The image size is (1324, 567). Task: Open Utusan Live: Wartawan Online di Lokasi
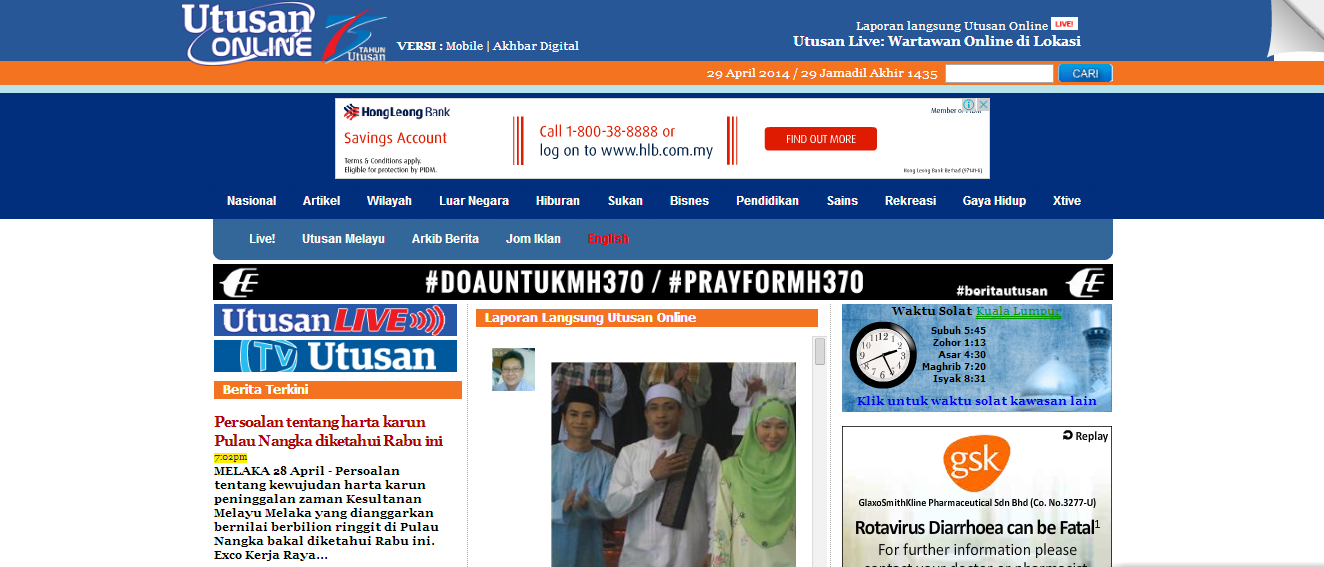point(937,42)
